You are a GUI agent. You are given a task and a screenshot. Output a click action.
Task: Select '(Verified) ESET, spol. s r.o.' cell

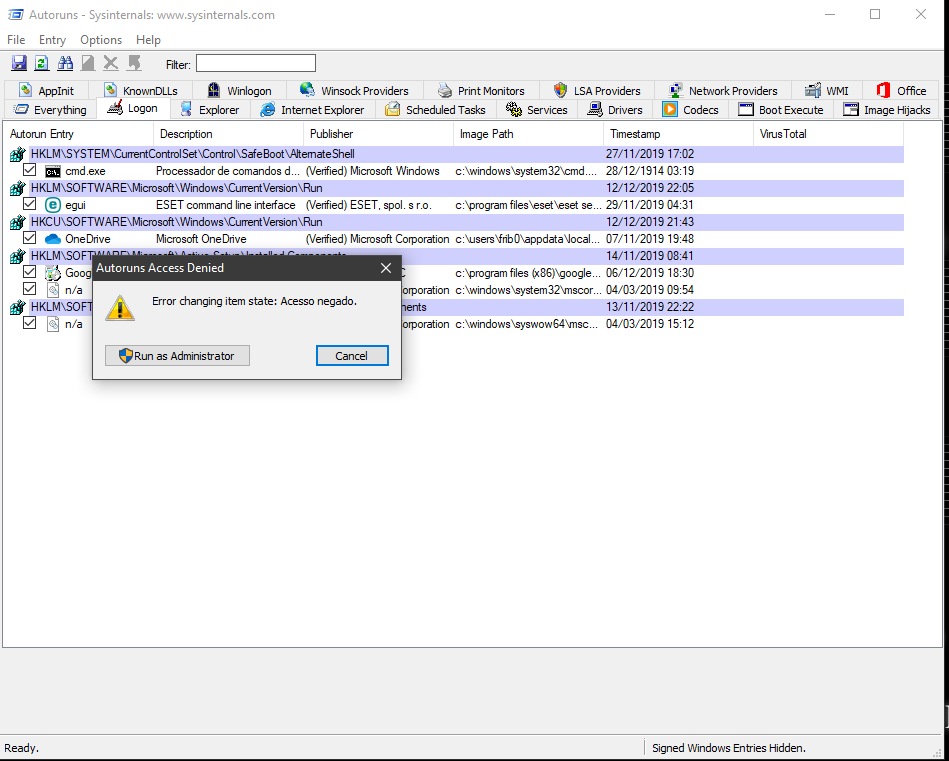pyautogui.click(x=369, y=205)
